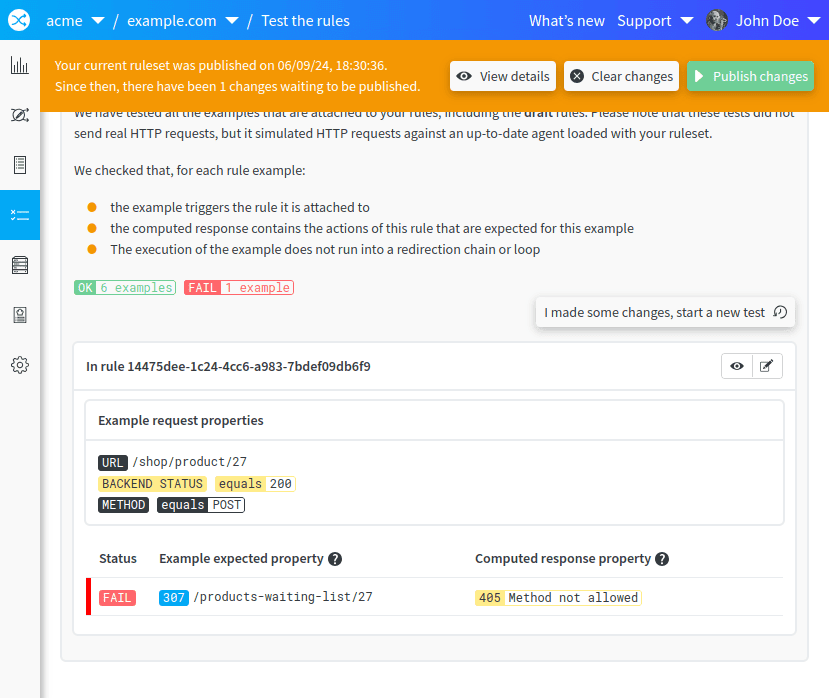Edit rule 14475dee with the pencil icon
The height and width of the screenshot is (698, 829).
[x=767, y=366]
